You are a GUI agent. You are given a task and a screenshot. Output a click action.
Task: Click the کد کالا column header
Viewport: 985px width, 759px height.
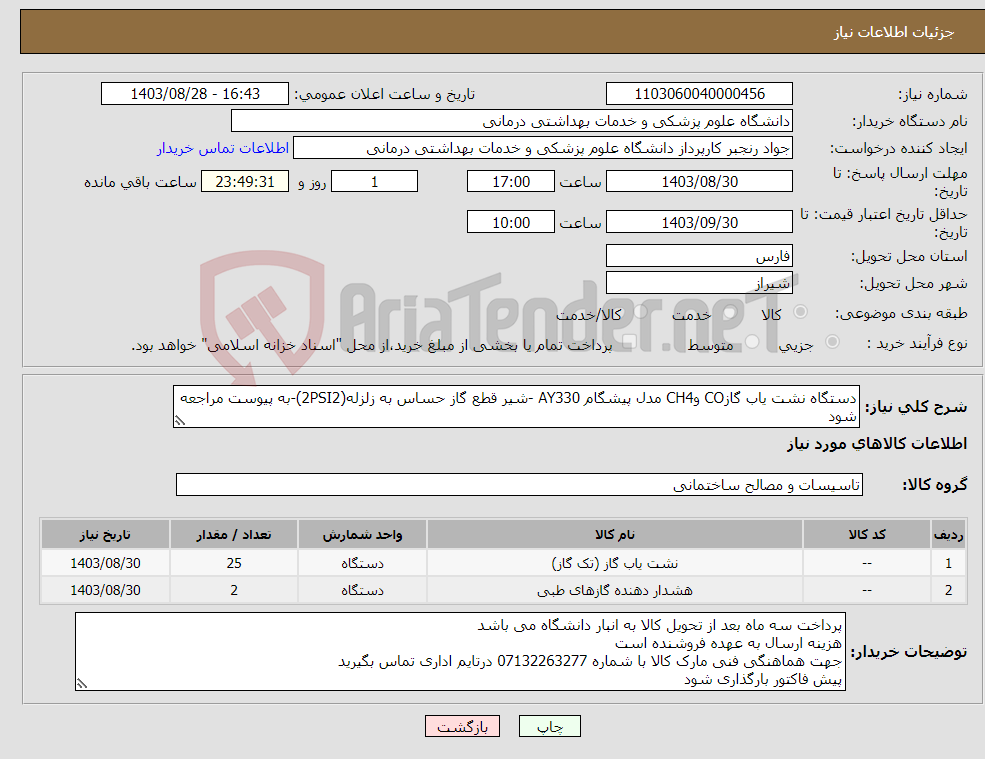[x=867, y=535]
